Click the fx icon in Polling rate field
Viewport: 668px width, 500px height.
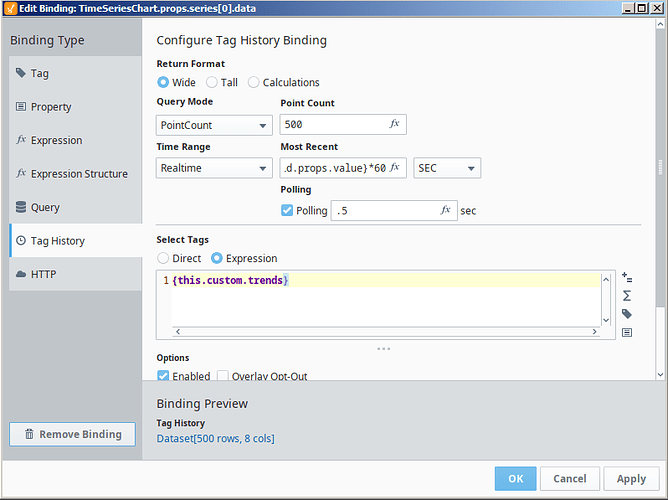point(445,210)
